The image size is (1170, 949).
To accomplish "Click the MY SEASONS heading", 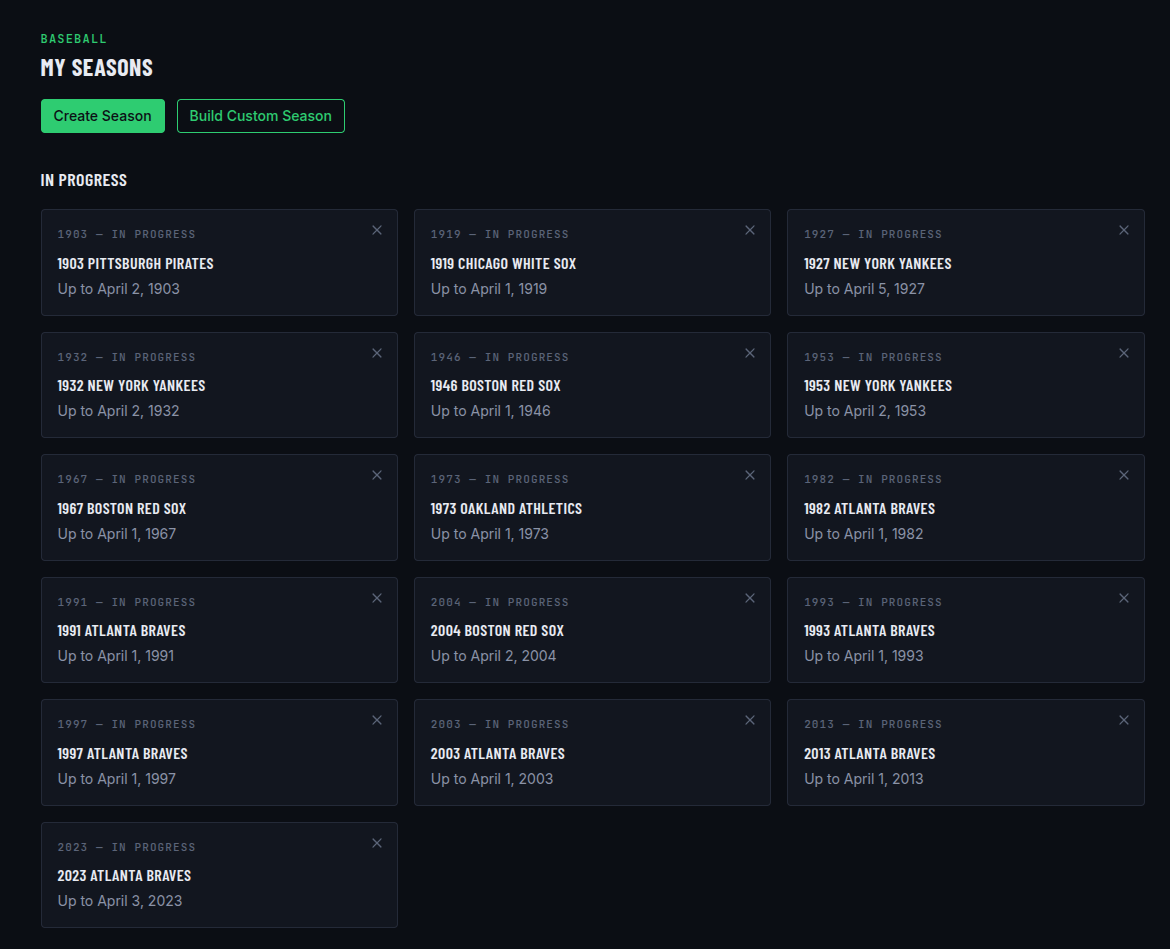I will 97,68.
